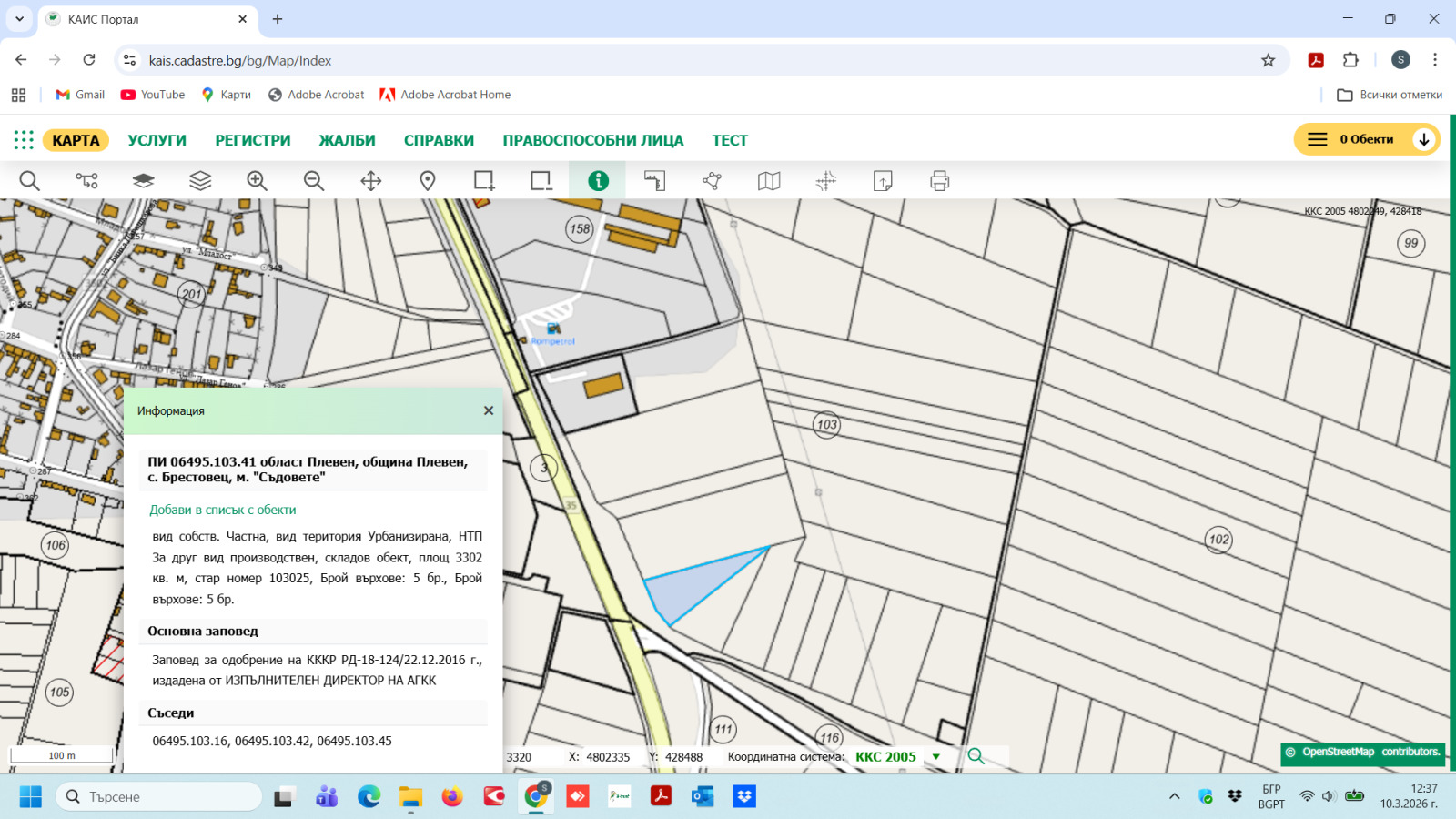Open Всички отметки in the bookmarks bar
This screenshot has height=819, width=1456.
(x=1390, y=95)
